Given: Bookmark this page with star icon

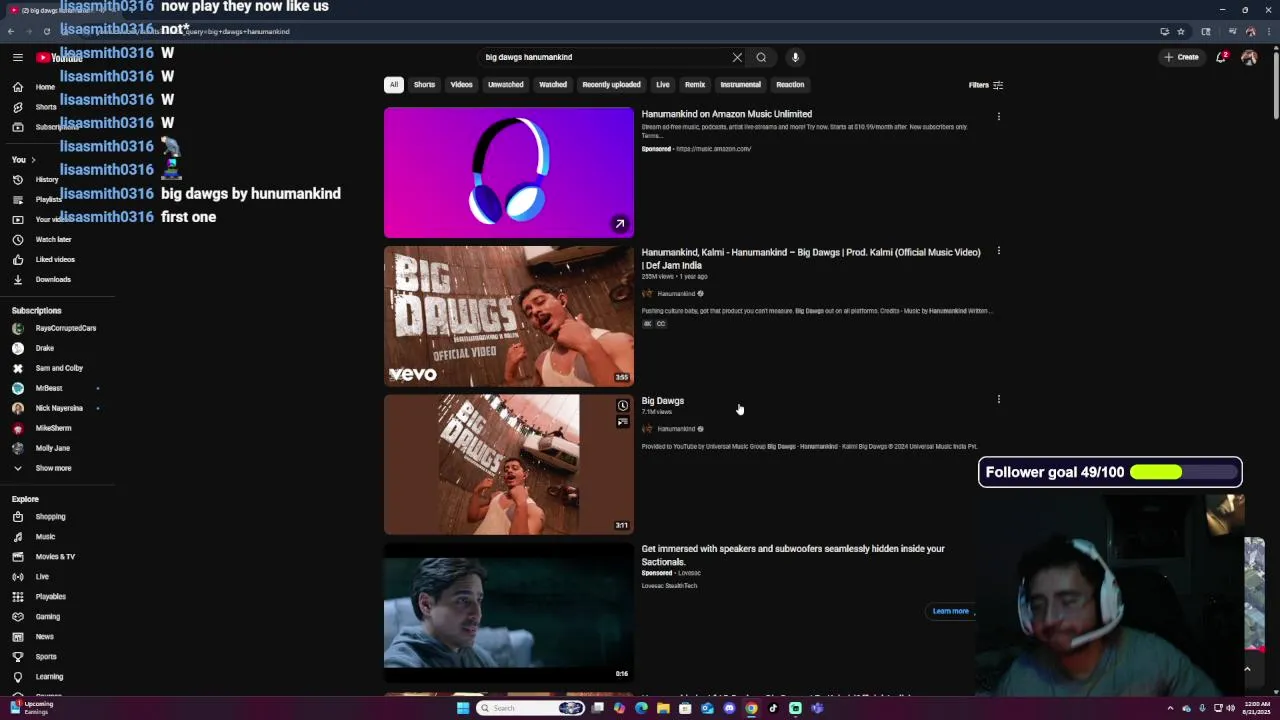Looking at the screenshot, I should coord(1181,31).
